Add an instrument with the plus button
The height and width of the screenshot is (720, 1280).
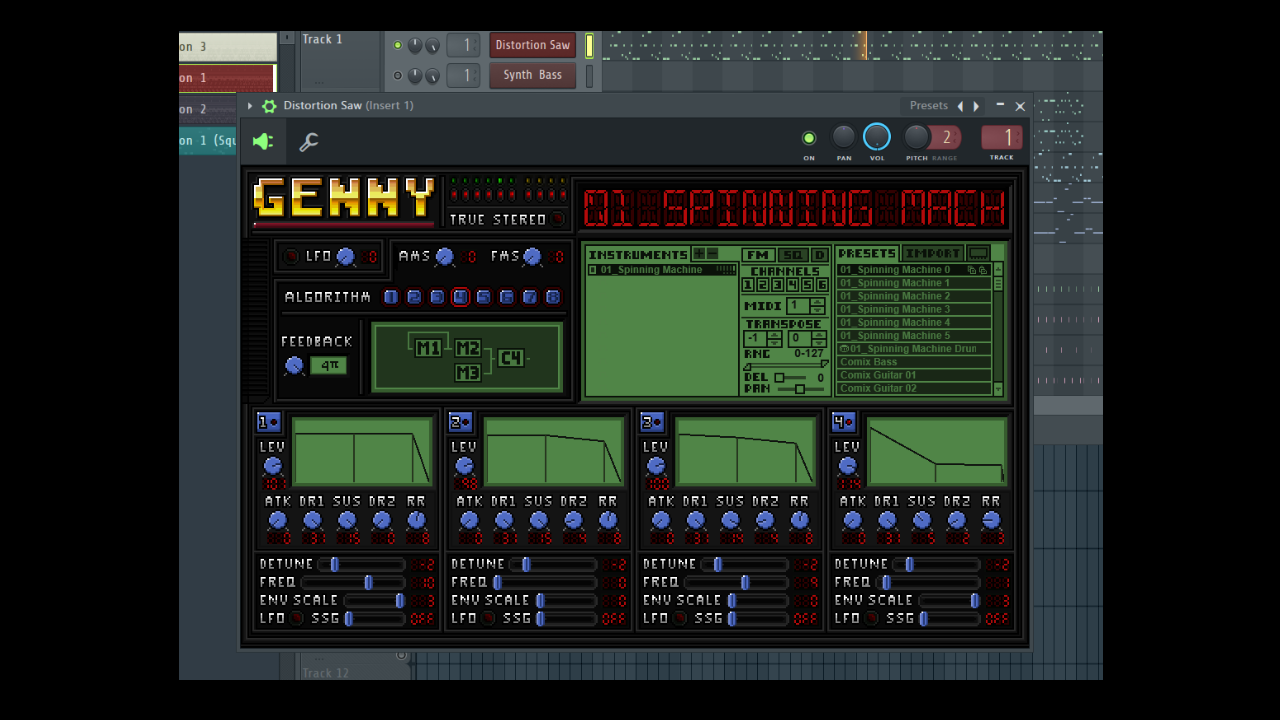tap(699, 254)
